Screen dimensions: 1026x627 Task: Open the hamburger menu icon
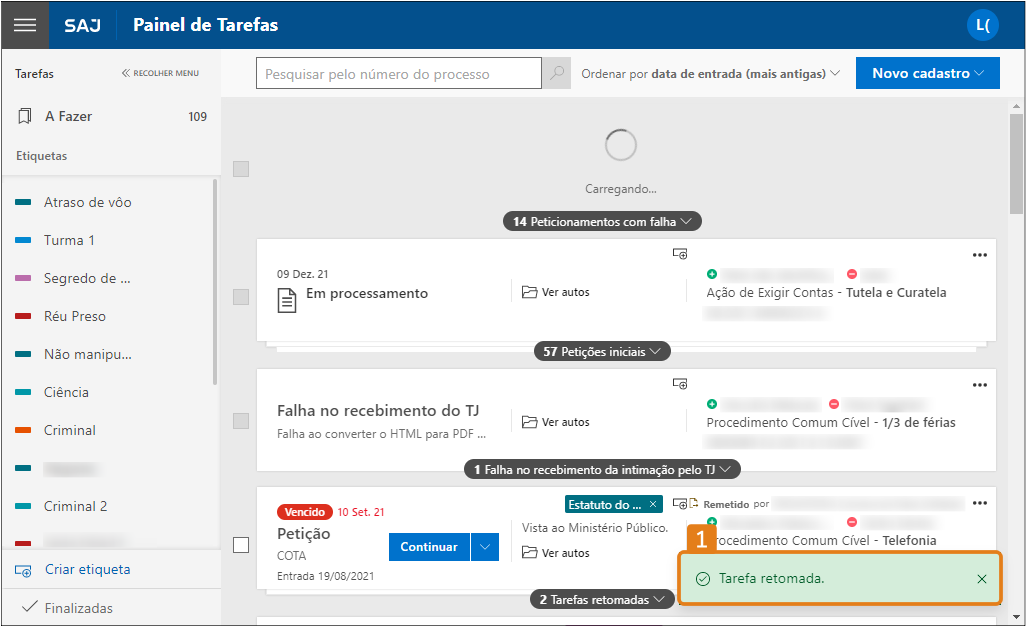click(x=25, y=25)
